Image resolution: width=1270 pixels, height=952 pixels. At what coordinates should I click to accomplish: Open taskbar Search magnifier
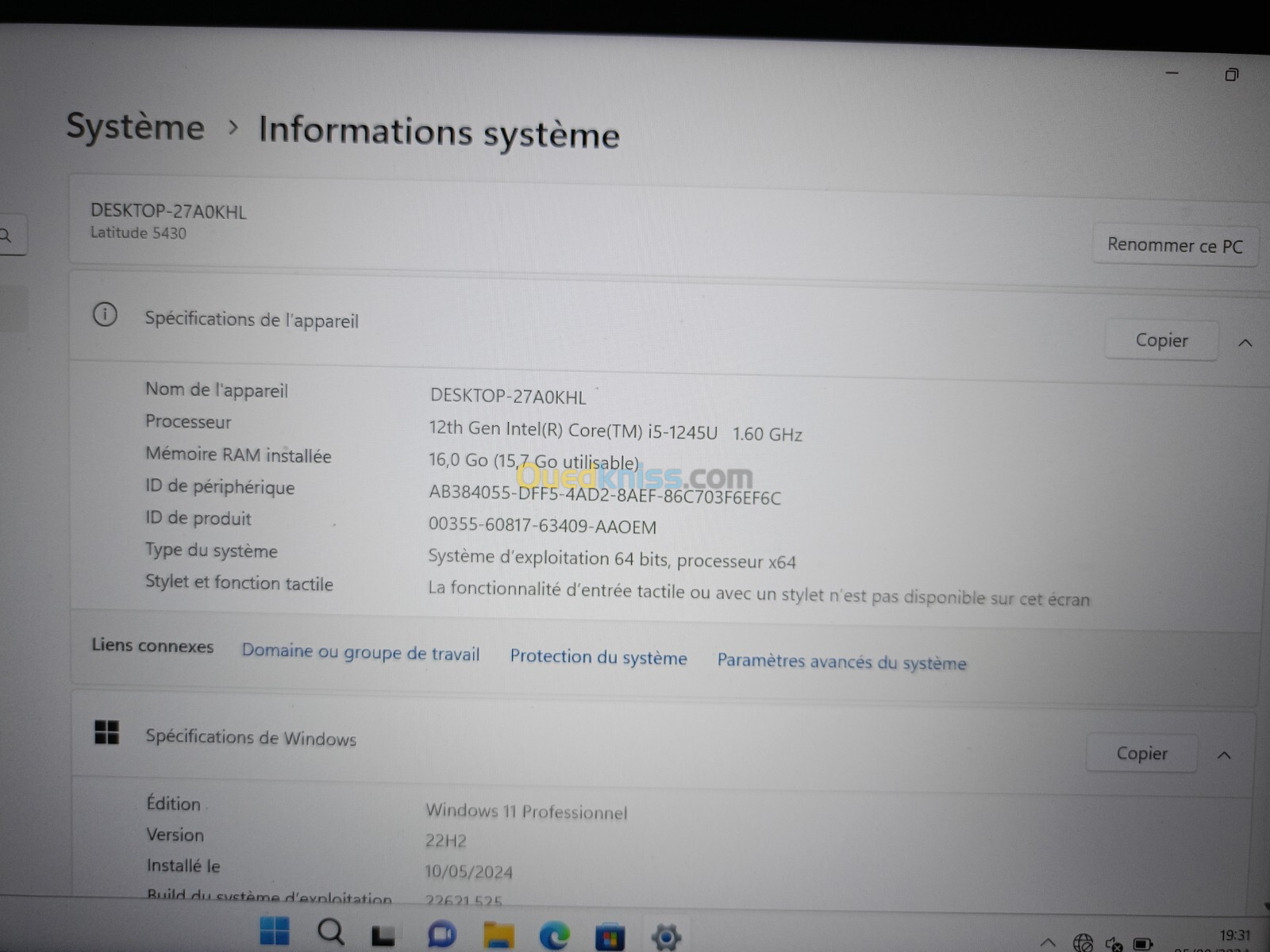tap(330, 932)
